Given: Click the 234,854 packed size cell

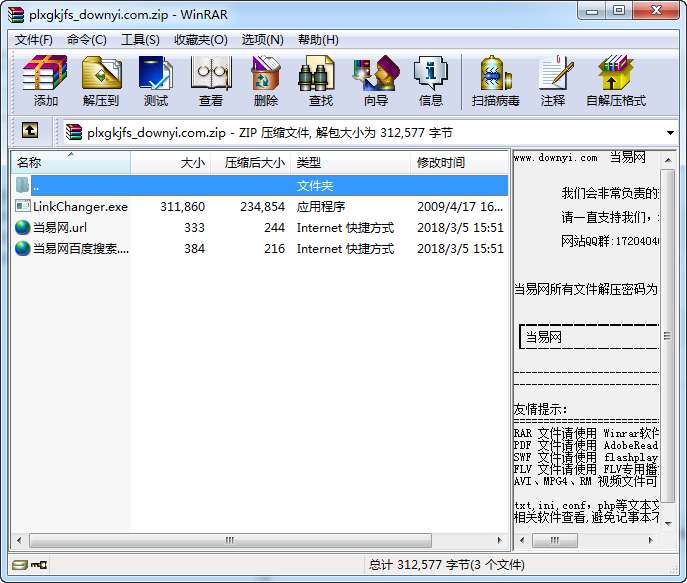Looking at the screenshot, I should tap(262, 206).
